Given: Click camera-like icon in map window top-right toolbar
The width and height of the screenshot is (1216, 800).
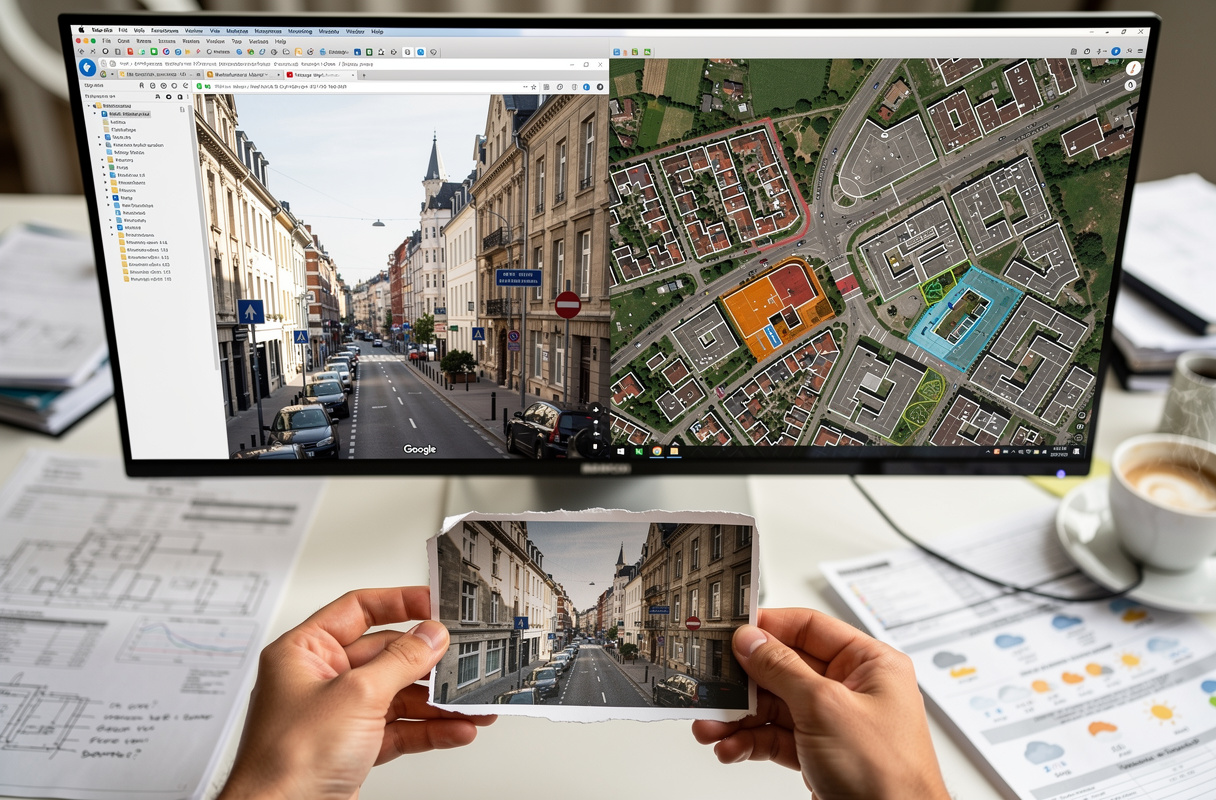Looking at the screenshot, I should pos(1073,51).
